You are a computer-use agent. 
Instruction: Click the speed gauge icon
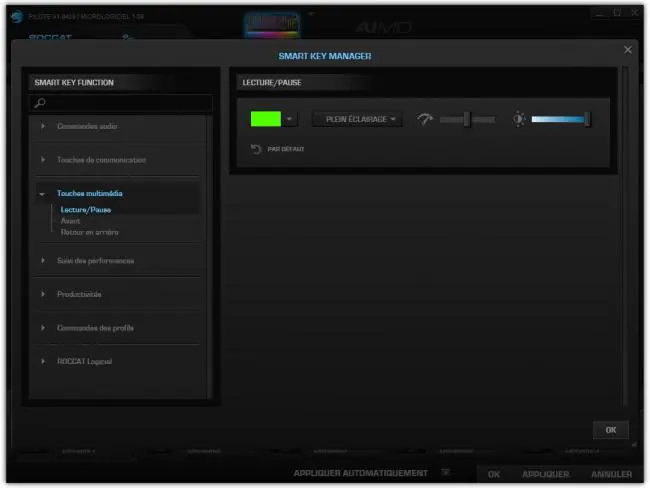[x=424, y=119]
